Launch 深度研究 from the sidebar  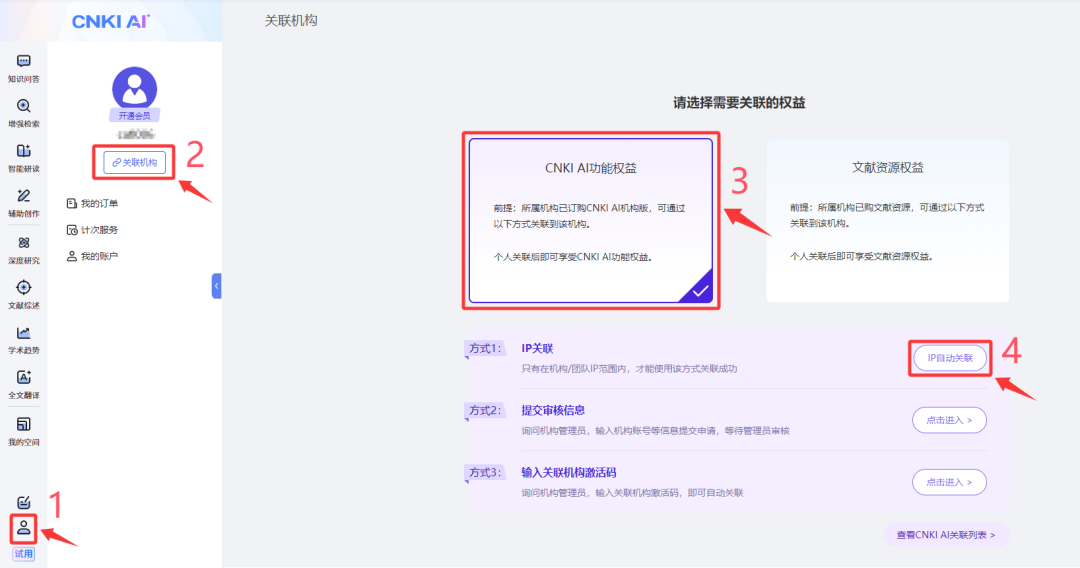coord(23,248)
